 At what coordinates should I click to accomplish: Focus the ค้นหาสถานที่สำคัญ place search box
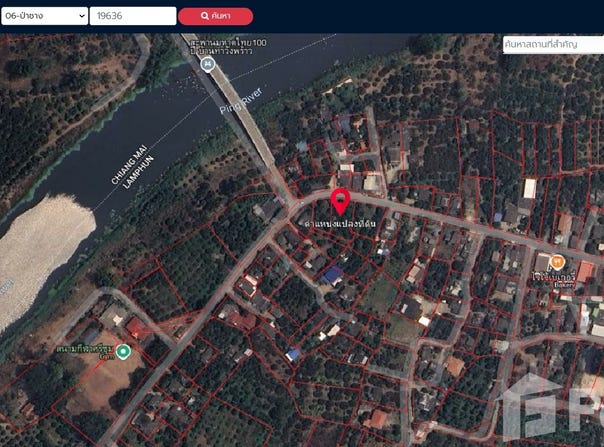tap(554, 45)
